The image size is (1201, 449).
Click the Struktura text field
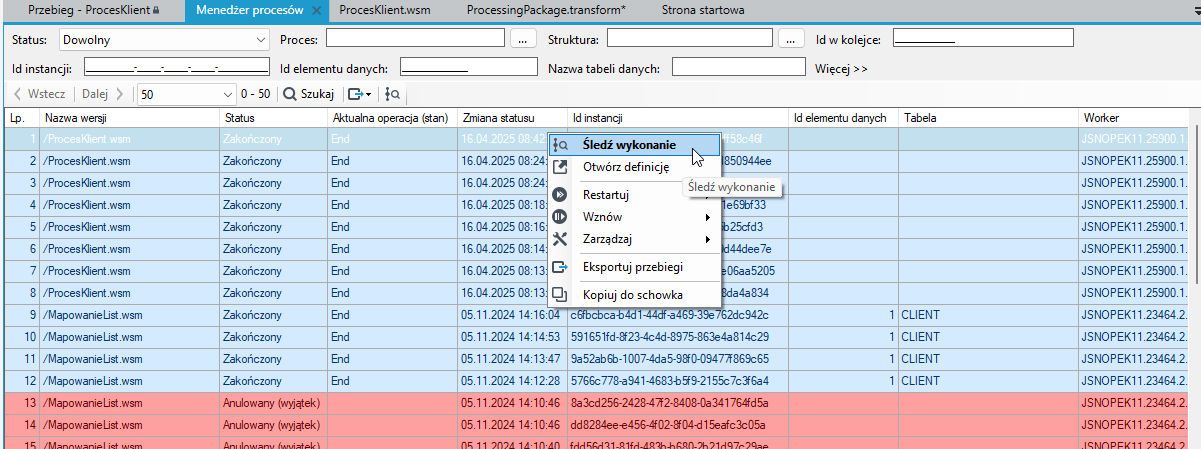click(690, 39)
